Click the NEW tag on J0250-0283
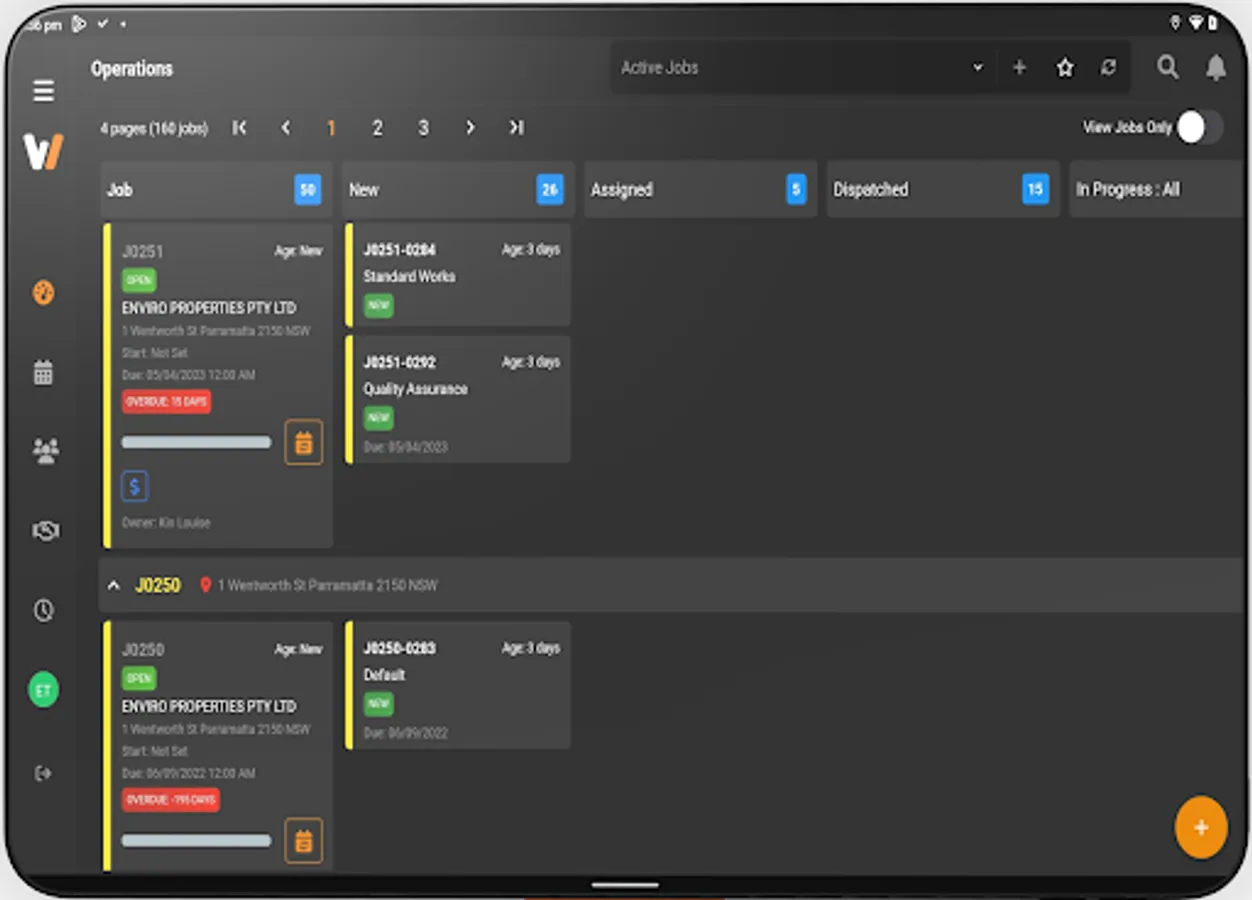The width and height of the screenshot is (1252, 900). [378, 704]
